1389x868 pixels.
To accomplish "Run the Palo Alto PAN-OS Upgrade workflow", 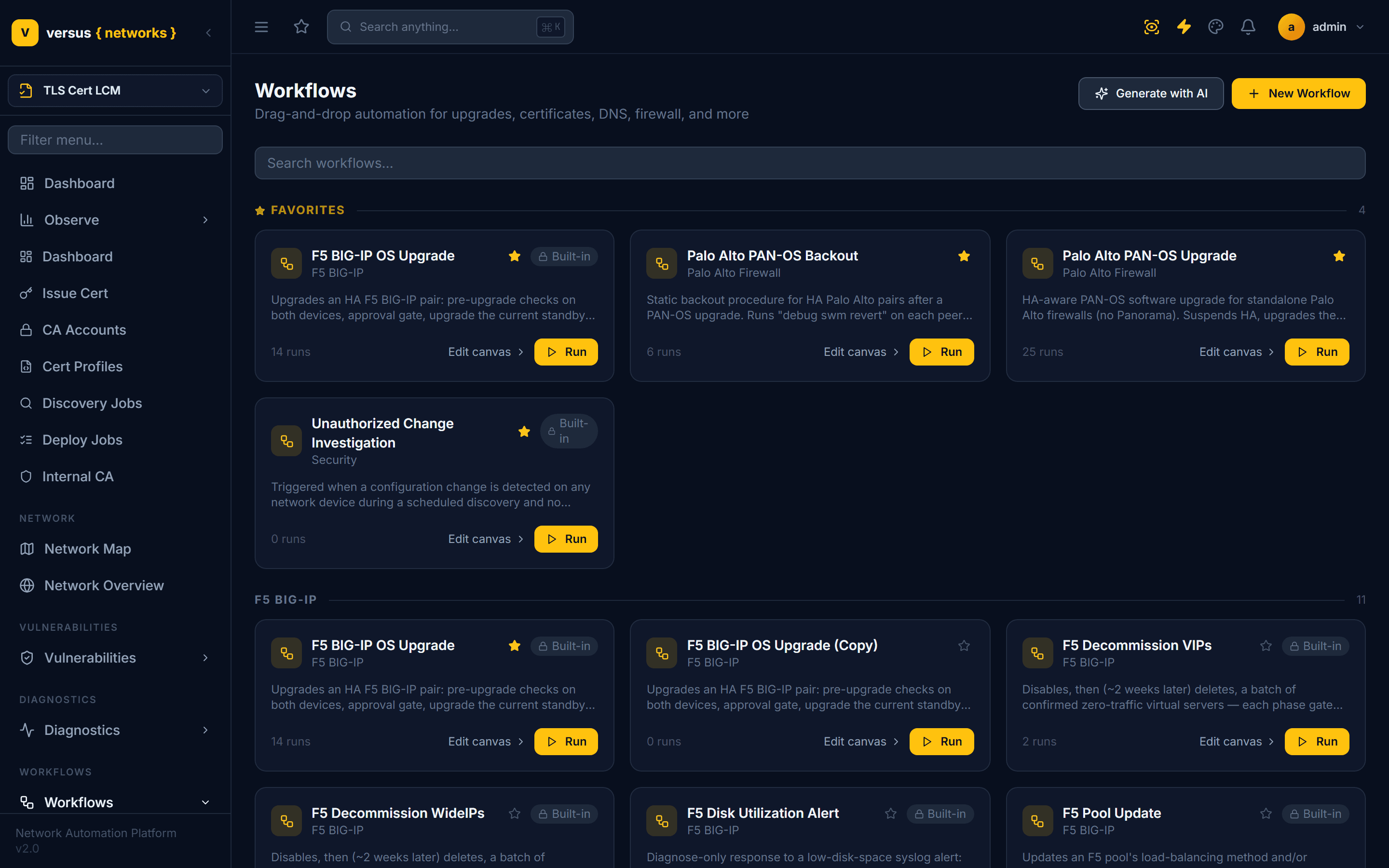I will [1316, 352].
